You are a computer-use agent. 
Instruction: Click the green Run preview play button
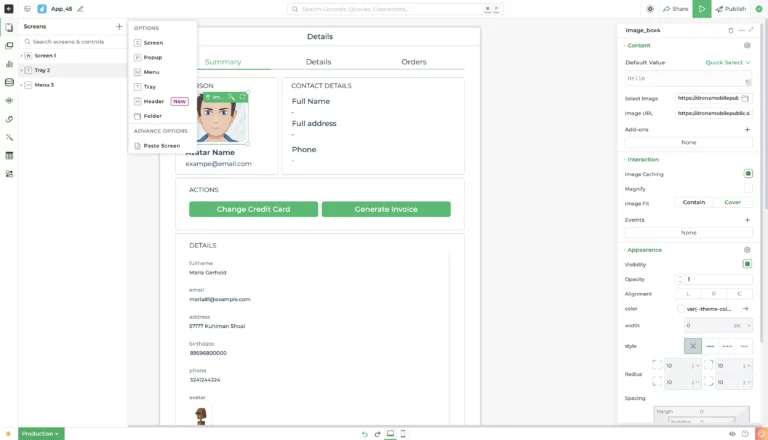click(x=701, y=9)
